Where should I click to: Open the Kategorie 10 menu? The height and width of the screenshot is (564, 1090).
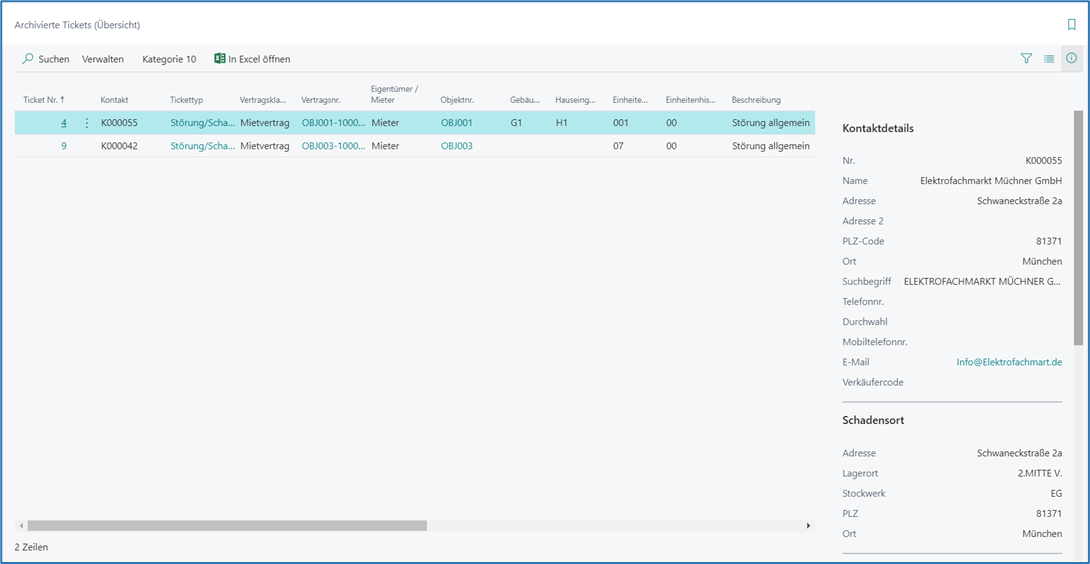tap(169, 59)
